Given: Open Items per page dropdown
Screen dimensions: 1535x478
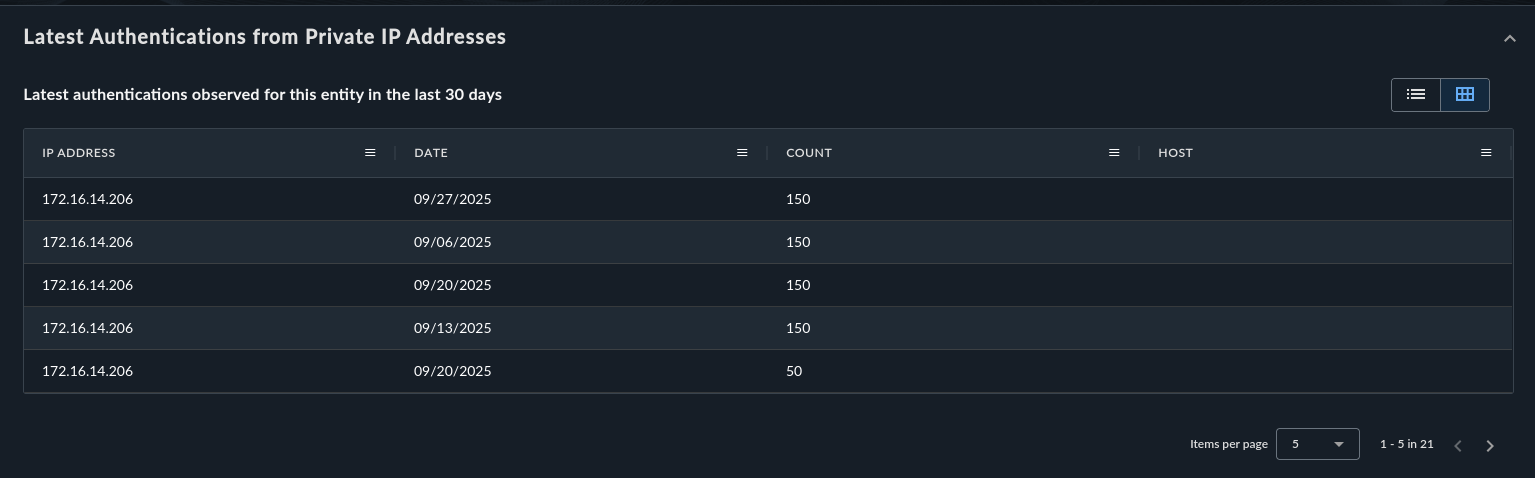Looking at the screenshot, I should [x=1317, y=444].
